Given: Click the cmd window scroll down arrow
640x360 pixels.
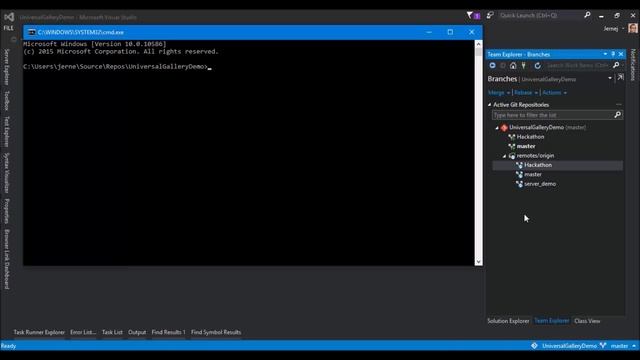Looking at the screenshot, I should (478, 262).
